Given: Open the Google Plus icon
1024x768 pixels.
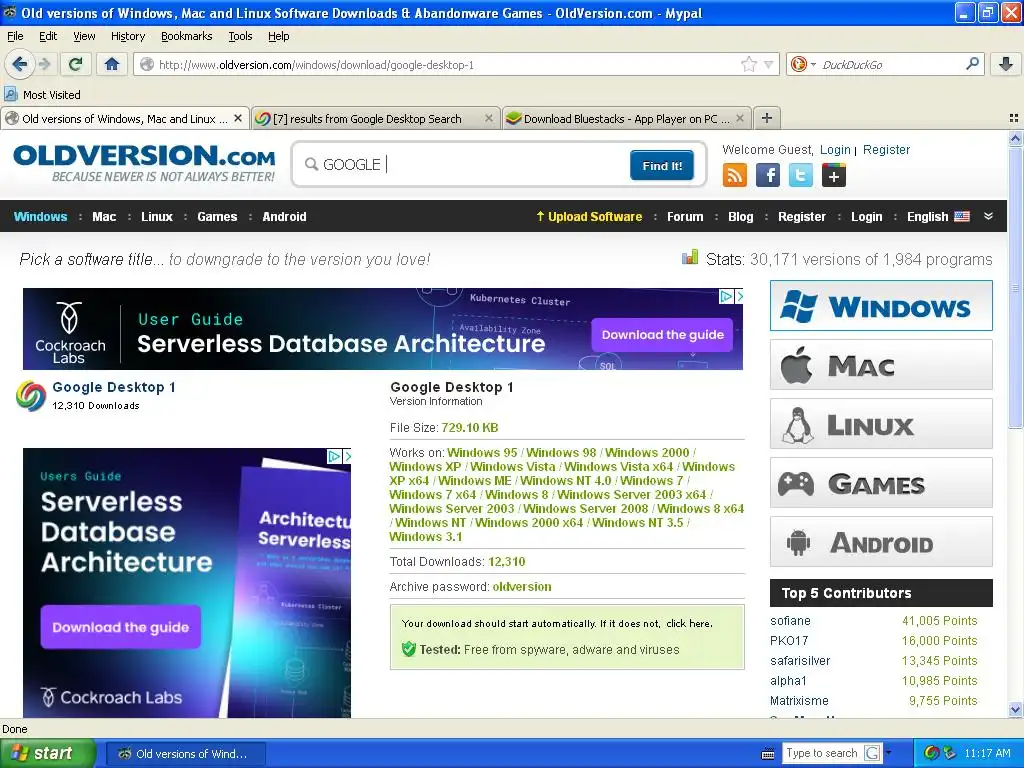Looking at the screenshot, I should click(833, 175).
